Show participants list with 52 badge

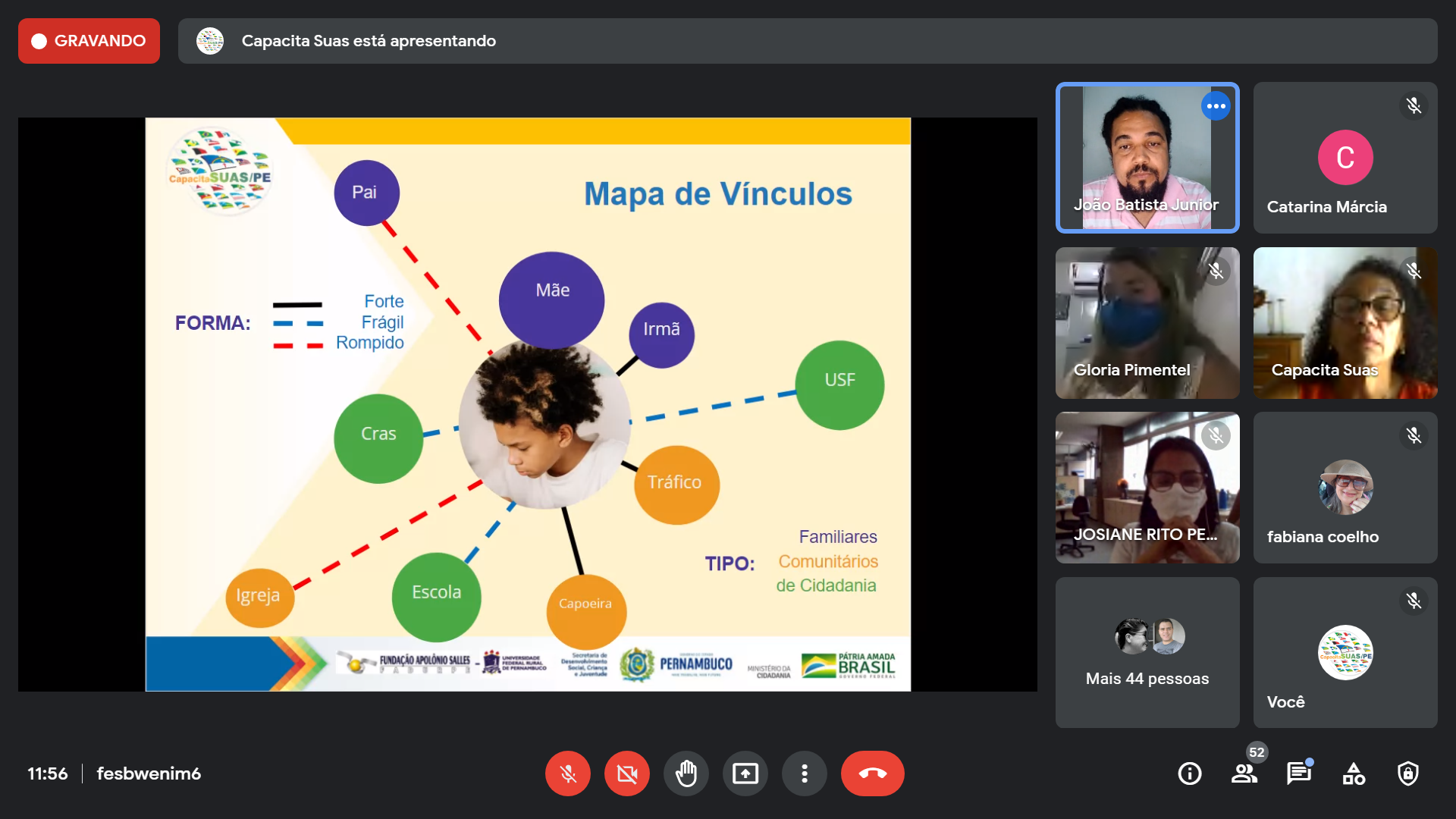[1244, 773]
